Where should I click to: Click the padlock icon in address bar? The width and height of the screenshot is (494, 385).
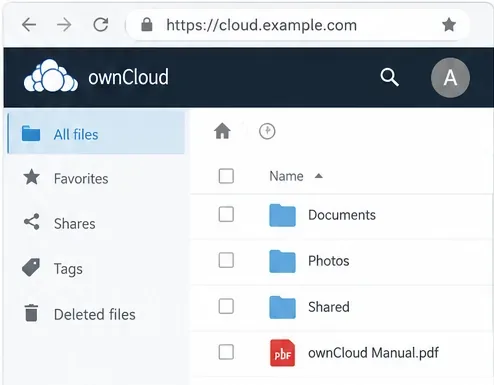147,25
